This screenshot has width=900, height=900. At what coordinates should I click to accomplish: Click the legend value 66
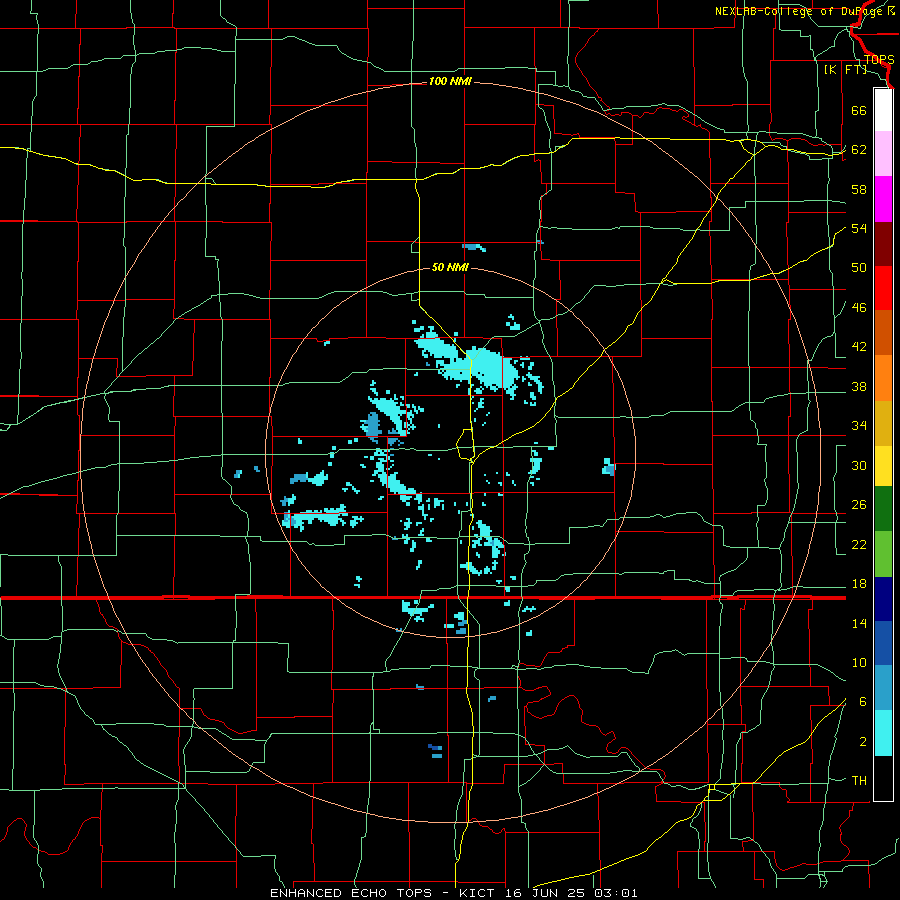[x=859, y=110]
